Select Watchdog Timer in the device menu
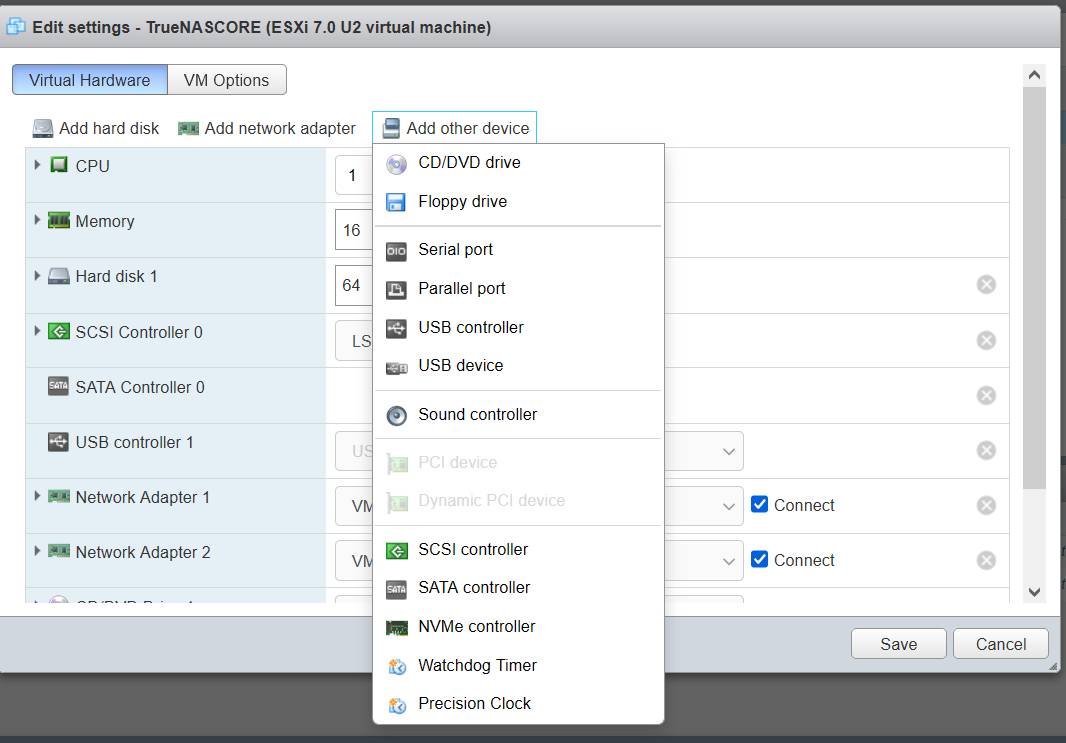The image size is (1066, 743). coord(518,666)
